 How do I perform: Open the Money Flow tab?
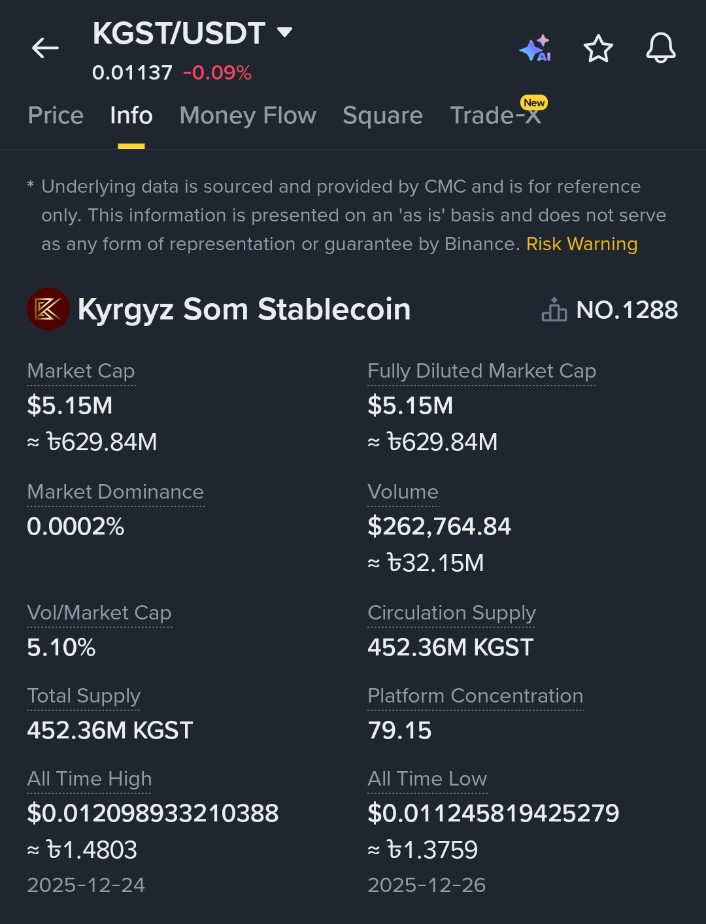[247, 116]
